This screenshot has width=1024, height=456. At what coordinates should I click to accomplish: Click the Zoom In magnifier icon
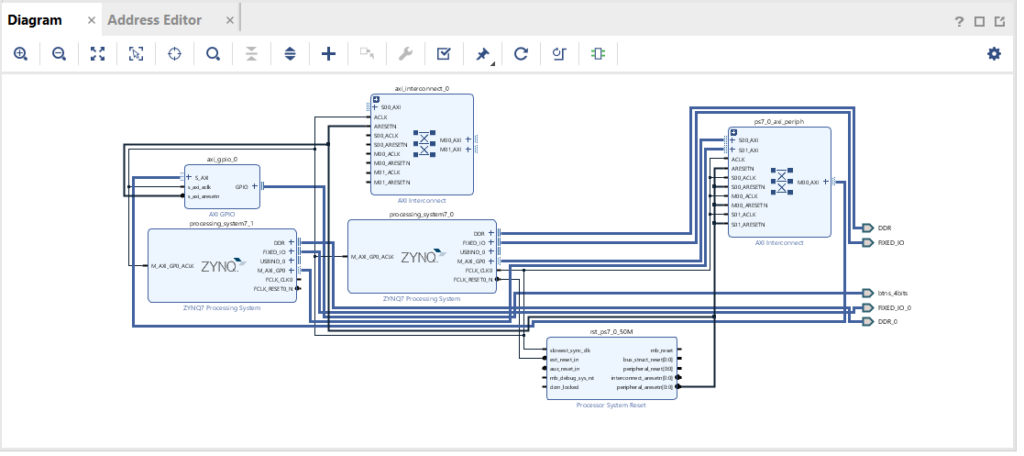20,54
